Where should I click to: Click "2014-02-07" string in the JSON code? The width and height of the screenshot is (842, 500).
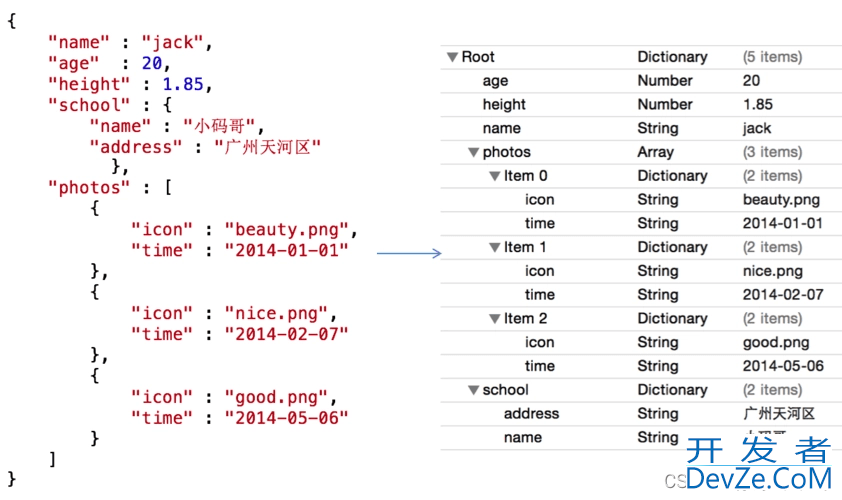pyautogui.click(x=287, y=335)
